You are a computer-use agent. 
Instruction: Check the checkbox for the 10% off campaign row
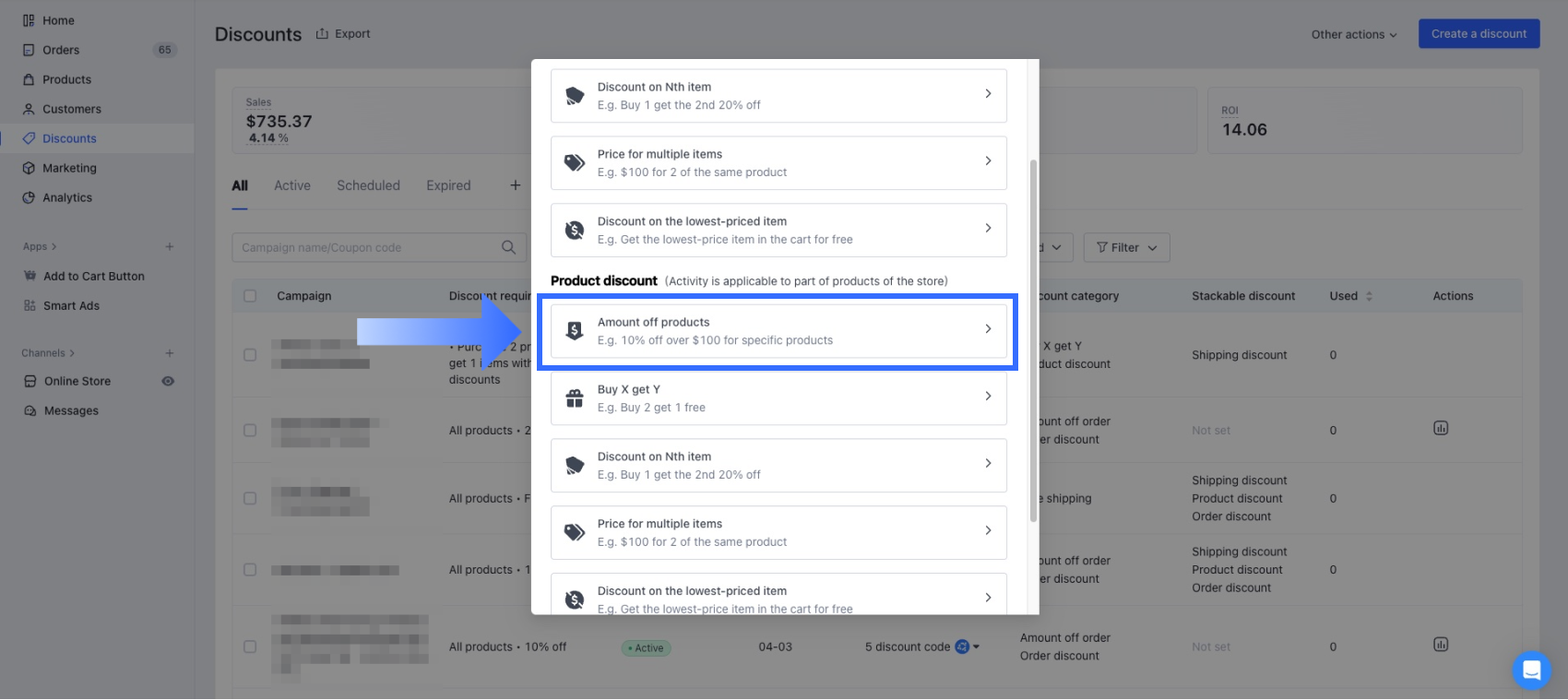tap(250, 647)
